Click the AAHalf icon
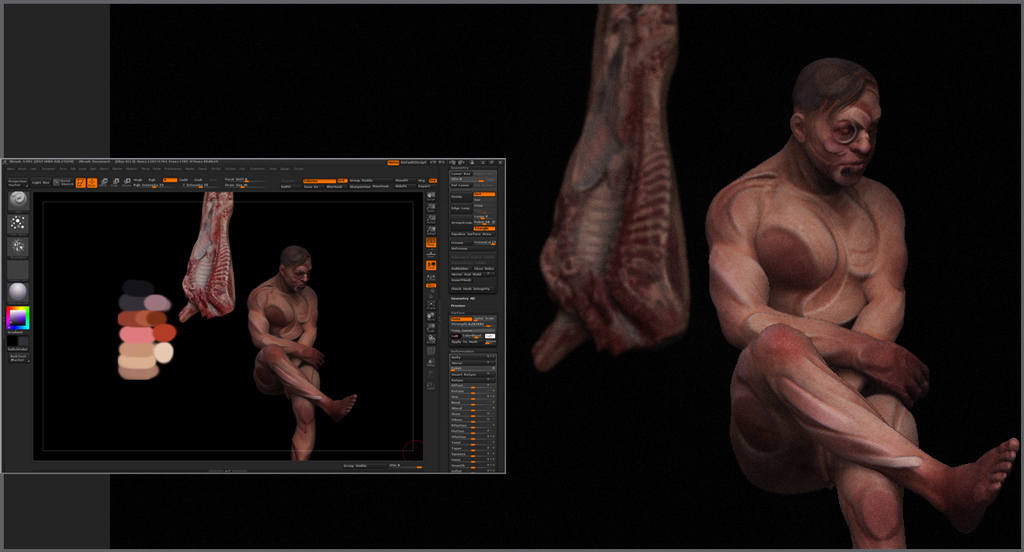 tap(431, 231)
